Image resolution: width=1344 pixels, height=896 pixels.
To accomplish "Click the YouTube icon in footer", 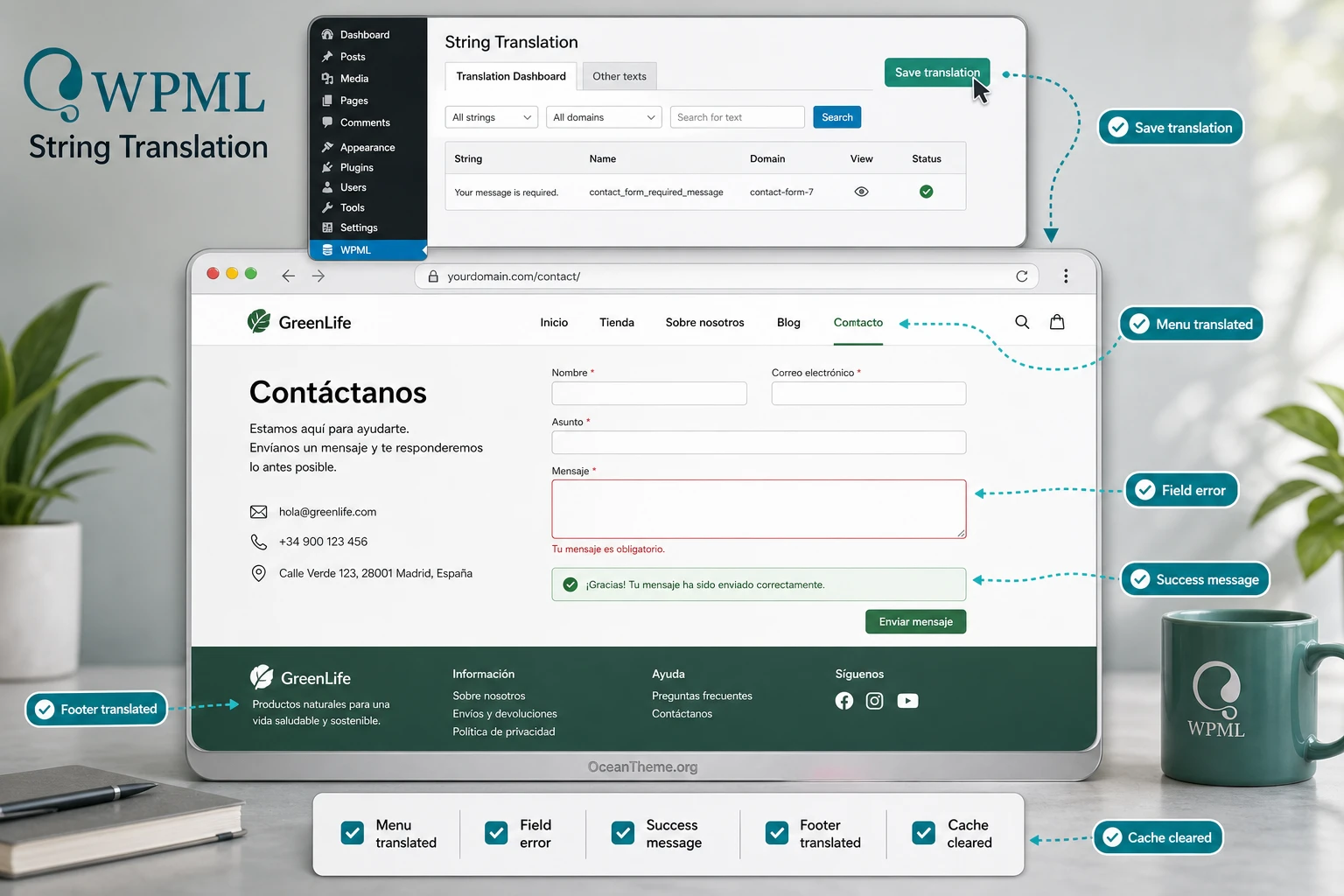I will pos(907,701).
